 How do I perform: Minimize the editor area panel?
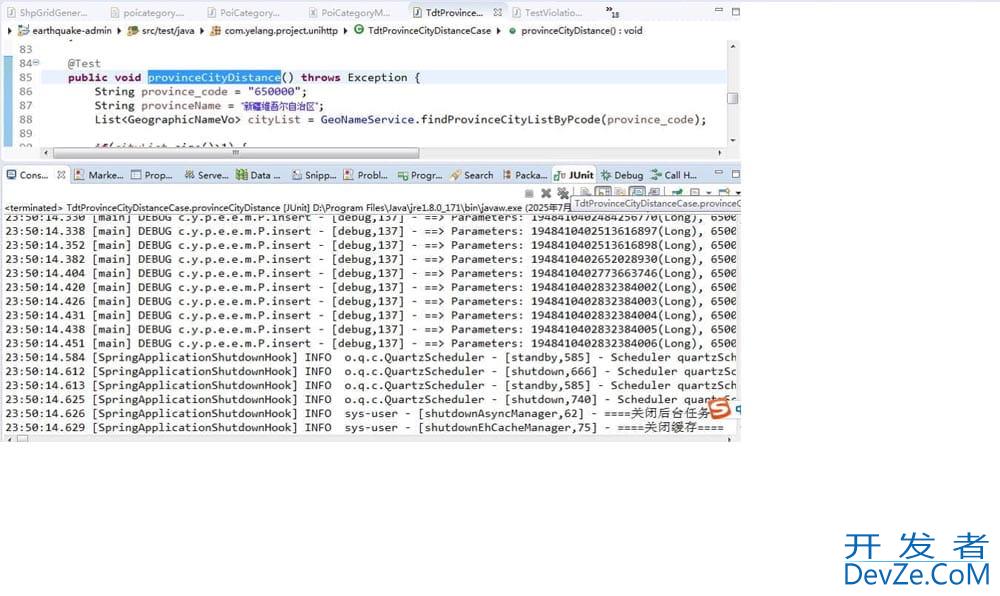(x=718, y=12)
